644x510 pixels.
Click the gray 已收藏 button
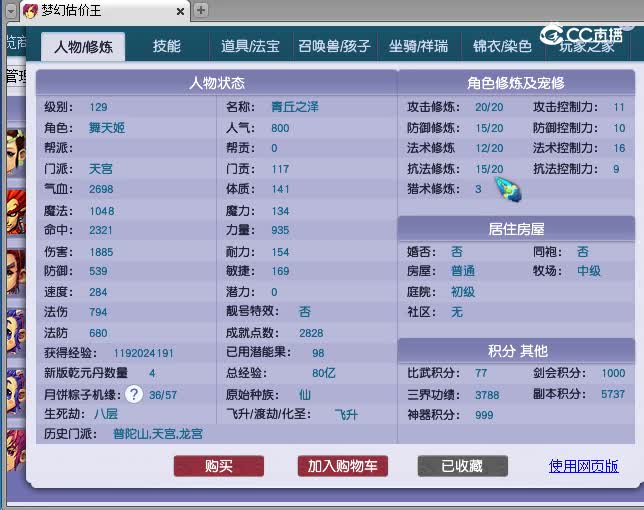[462, 466]
